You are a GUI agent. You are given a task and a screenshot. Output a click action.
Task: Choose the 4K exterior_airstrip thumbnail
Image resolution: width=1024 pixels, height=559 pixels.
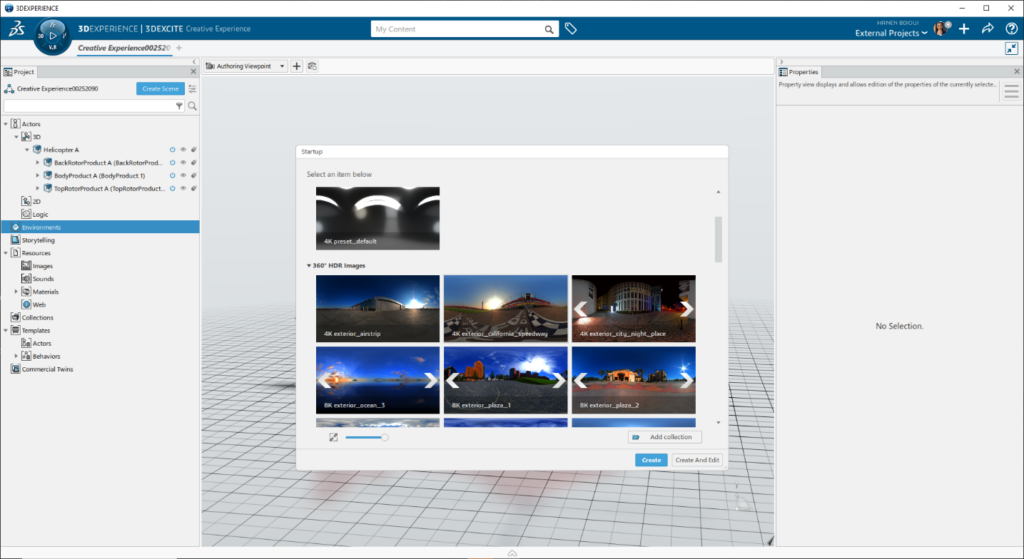coord(377,308)
